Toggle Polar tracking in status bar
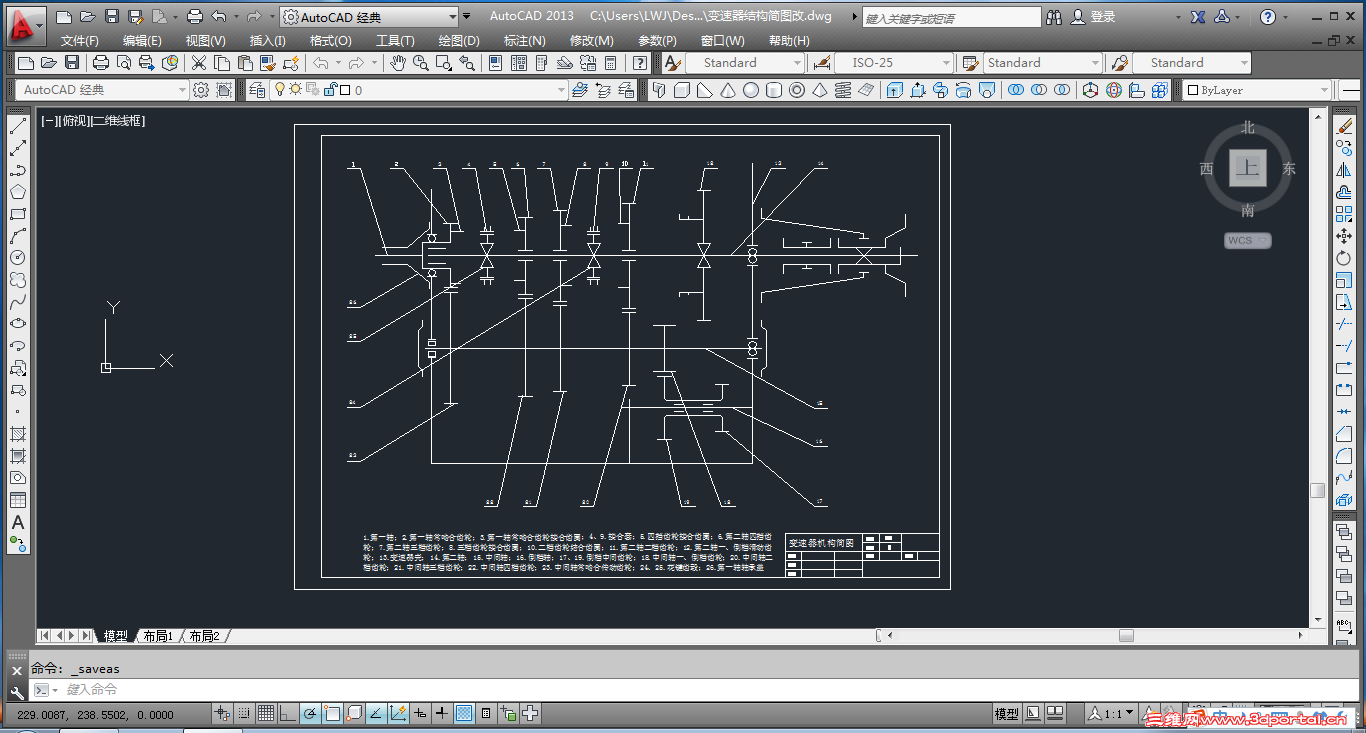 click(310, 713)
